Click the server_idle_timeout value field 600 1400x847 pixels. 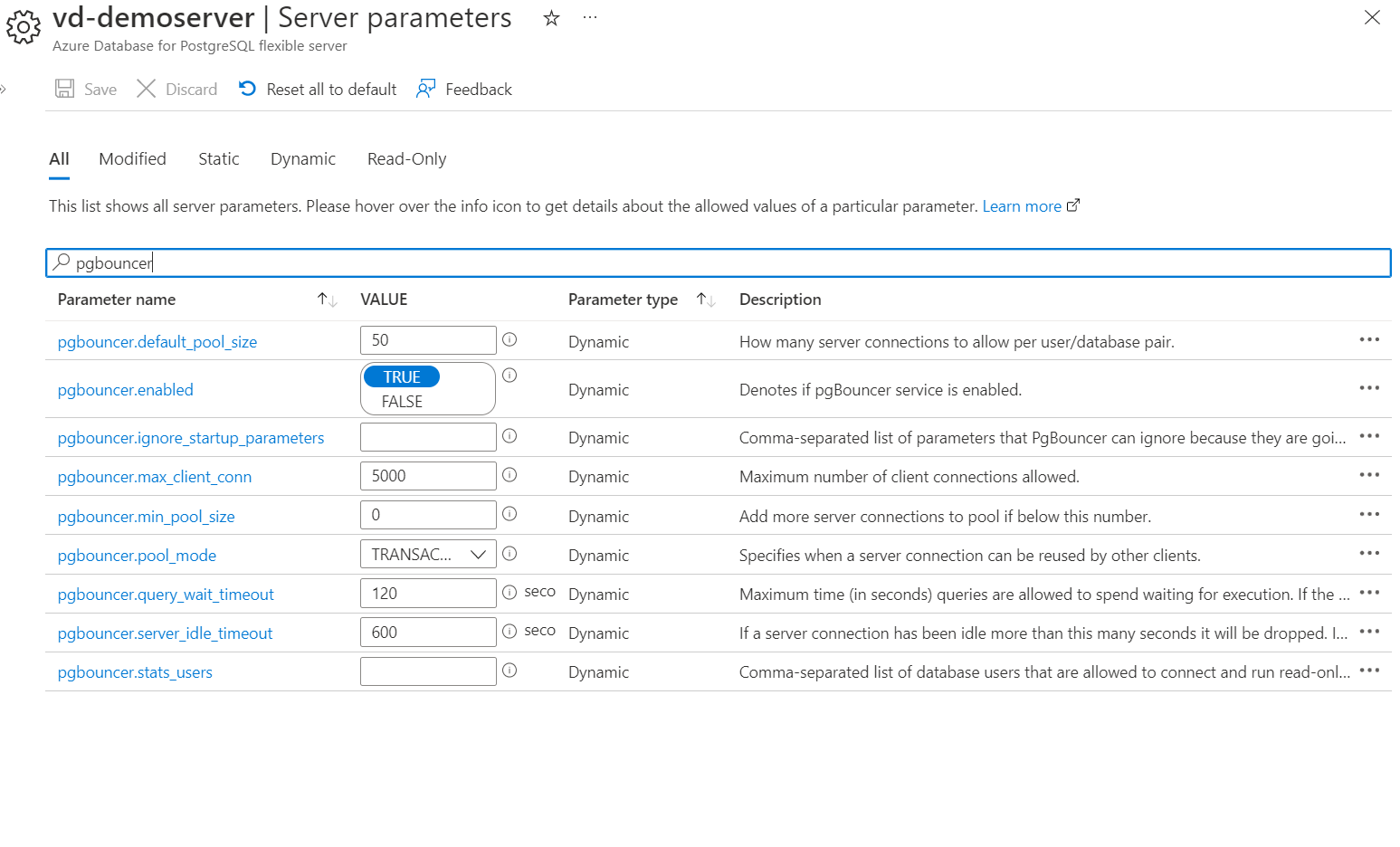pyautogui.click(x=428, y=632)
